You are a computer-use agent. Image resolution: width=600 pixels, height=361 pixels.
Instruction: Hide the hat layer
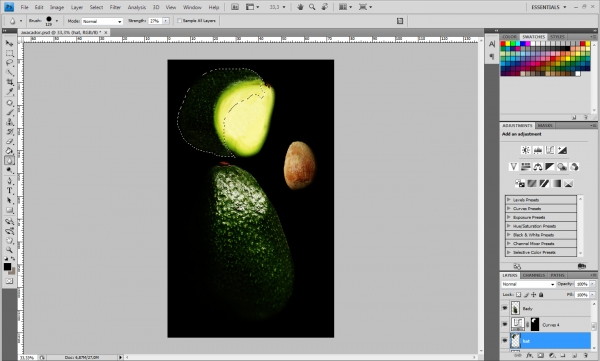[x=505, y=340]
